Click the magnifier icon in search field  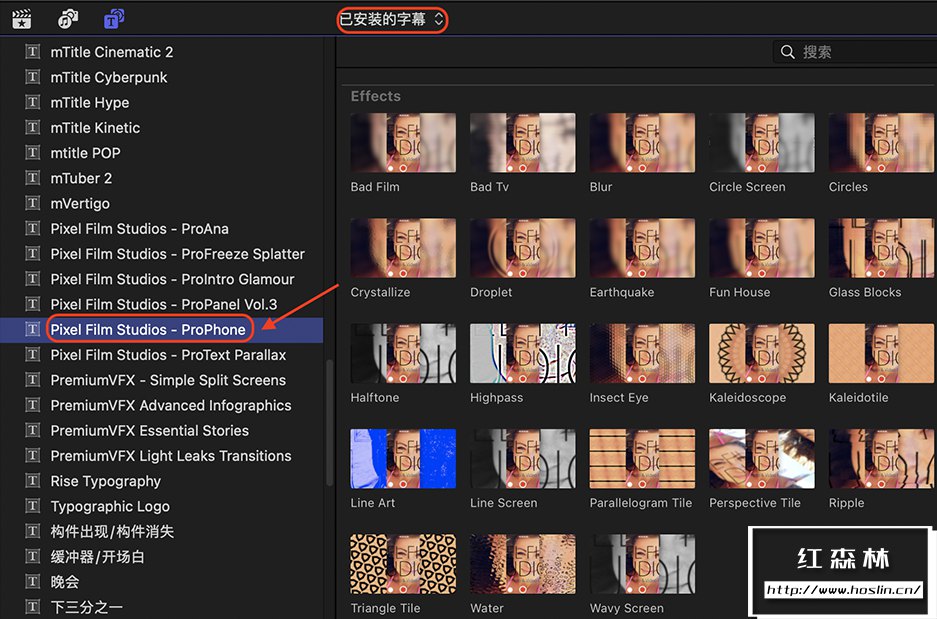pyautogui.click(x=788, y=52)
